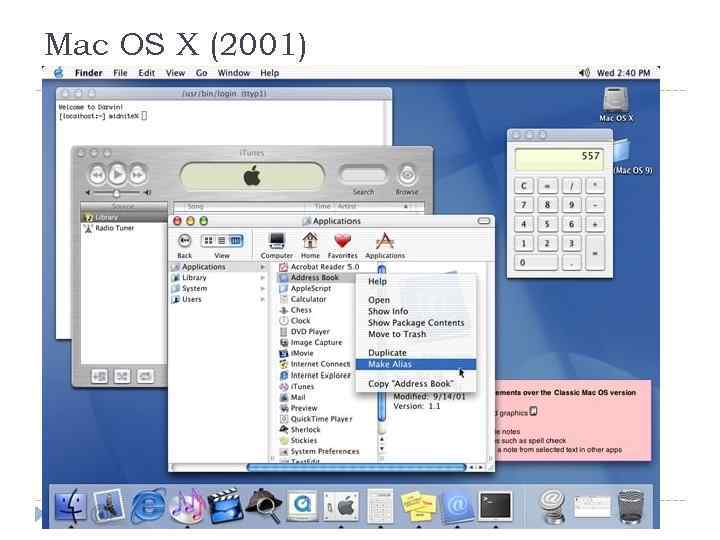Screen dimensions: 720x540
Task: Expand the Applications folder arrow in Finder
Action: [262, 267]
